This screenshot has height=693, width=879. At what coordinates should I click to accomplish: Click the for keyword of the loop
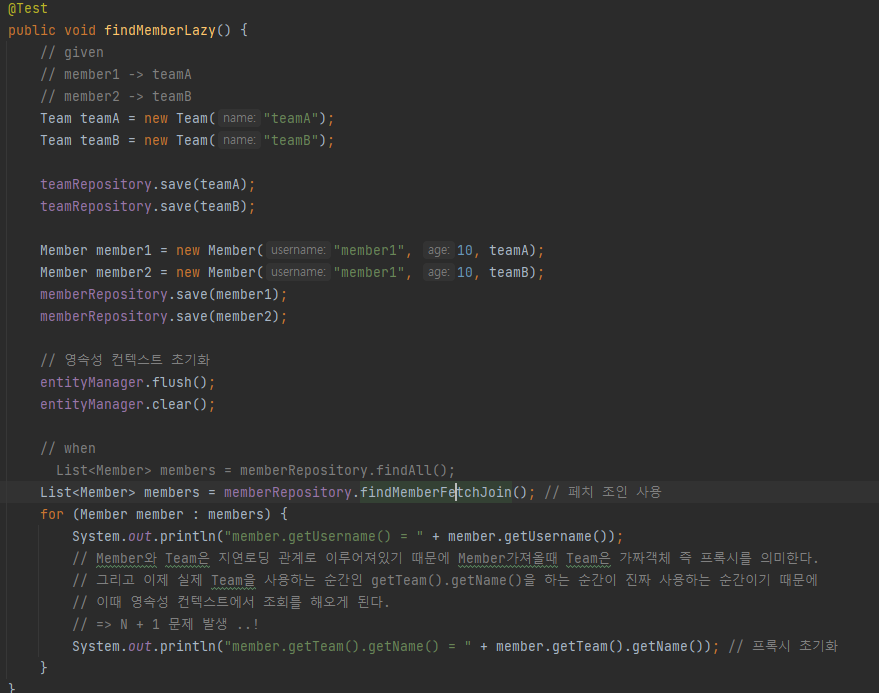[x=52, y=514]
